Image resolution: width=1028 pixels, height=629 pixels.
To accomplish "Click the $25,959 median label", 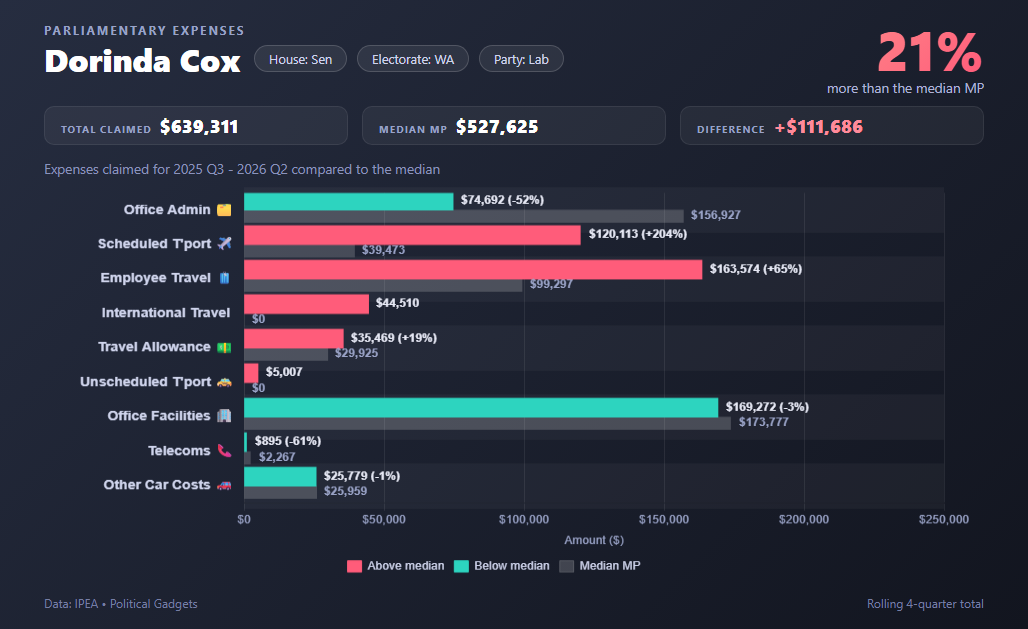I will tap(346, 491).
